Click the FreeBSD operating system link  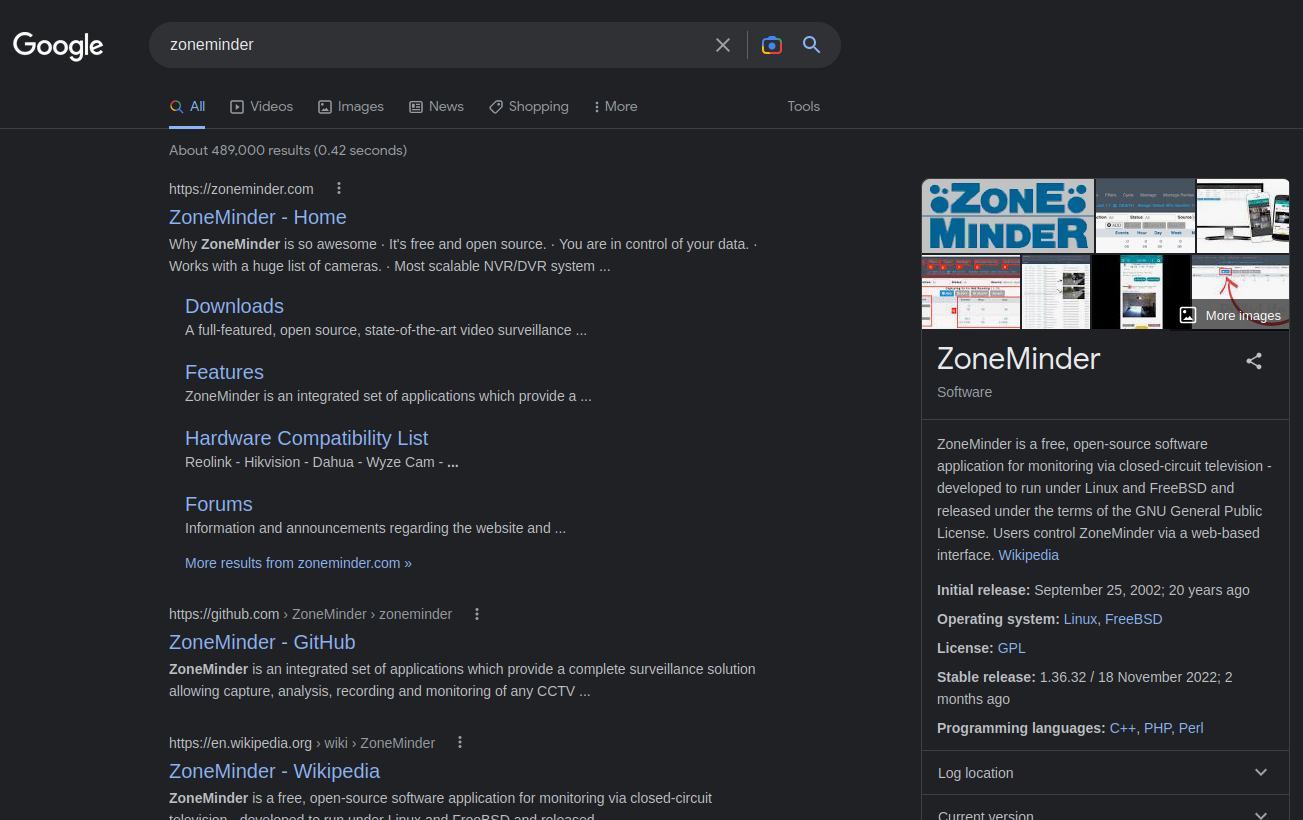[x=1134, y=619]
